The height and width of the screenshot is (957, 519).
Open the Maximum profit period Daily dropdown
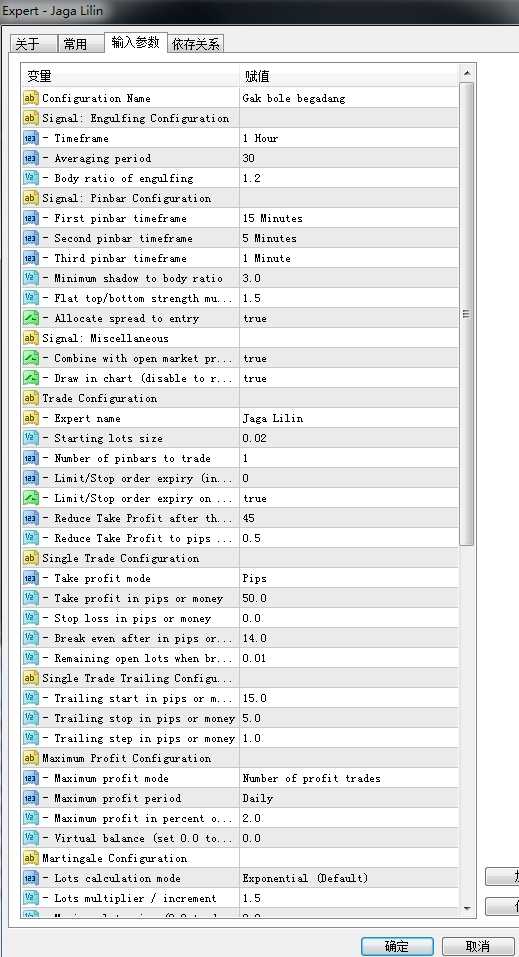pos(348,798)
